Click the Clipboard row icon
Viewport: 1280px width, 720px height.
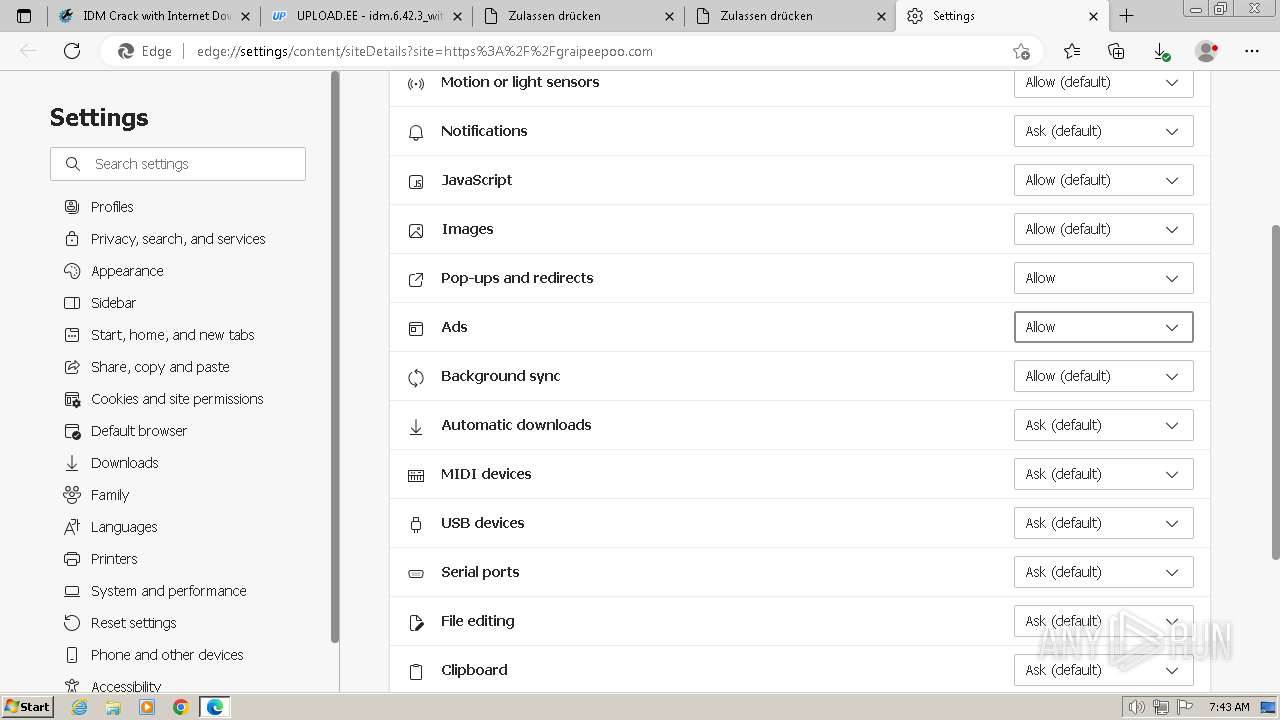click(x=416, y=671)
